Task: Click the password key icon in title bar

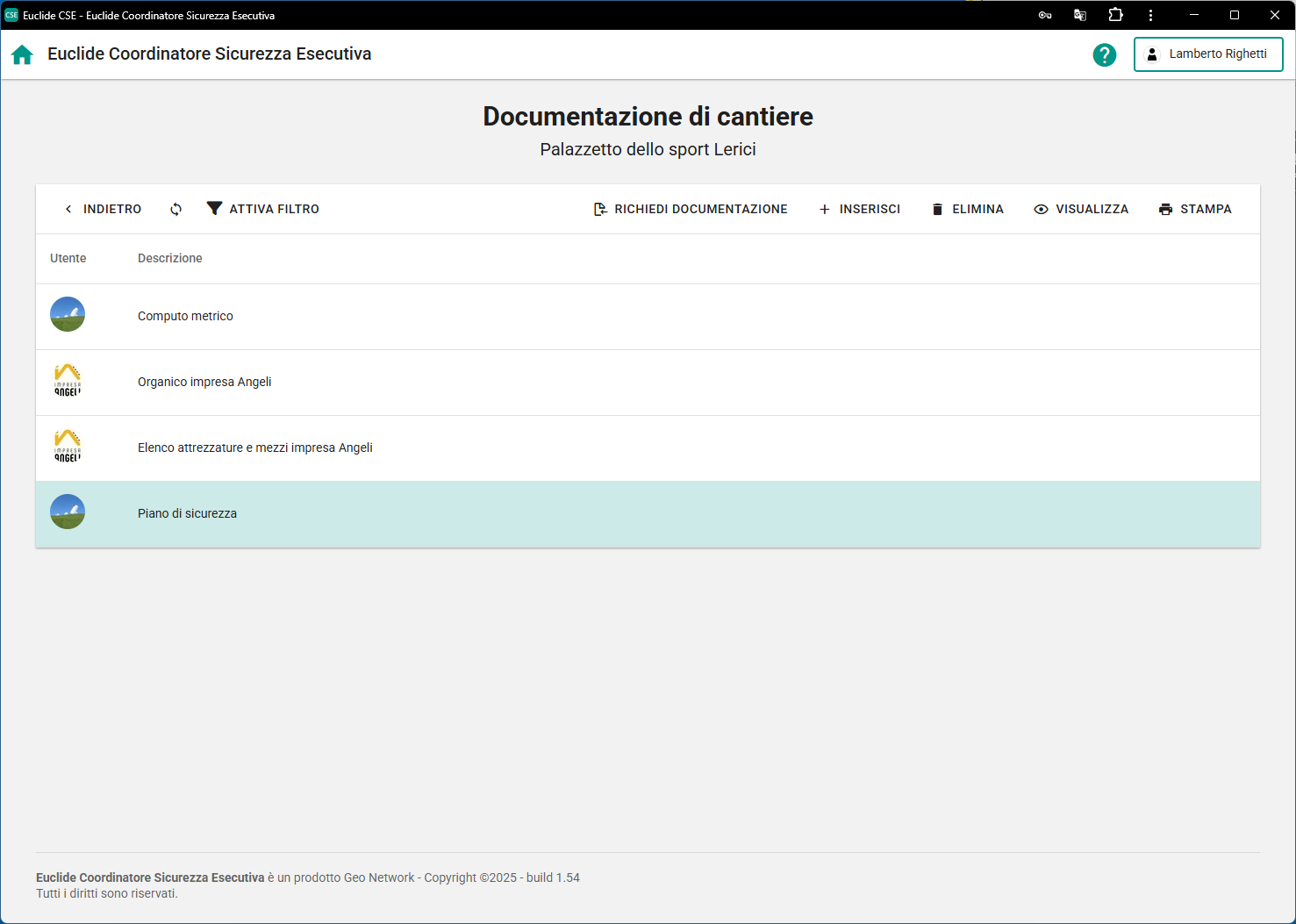Action: [1044, 15]
